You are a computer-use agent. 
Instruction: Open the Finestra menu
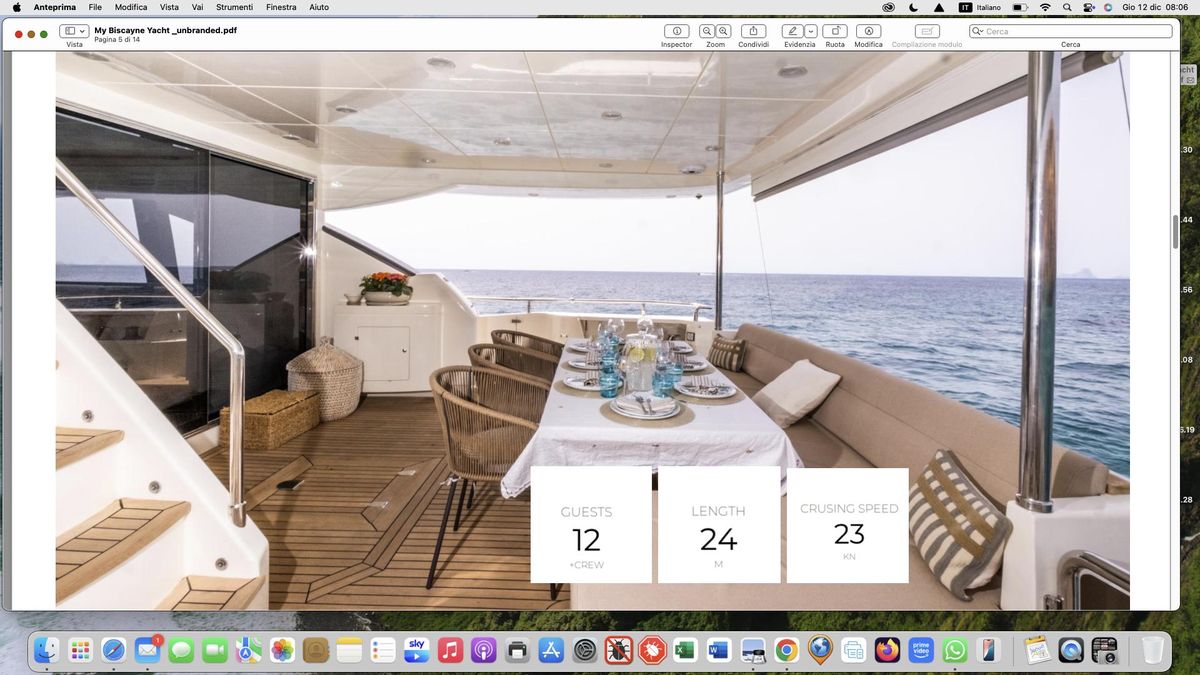coord(281,7)
